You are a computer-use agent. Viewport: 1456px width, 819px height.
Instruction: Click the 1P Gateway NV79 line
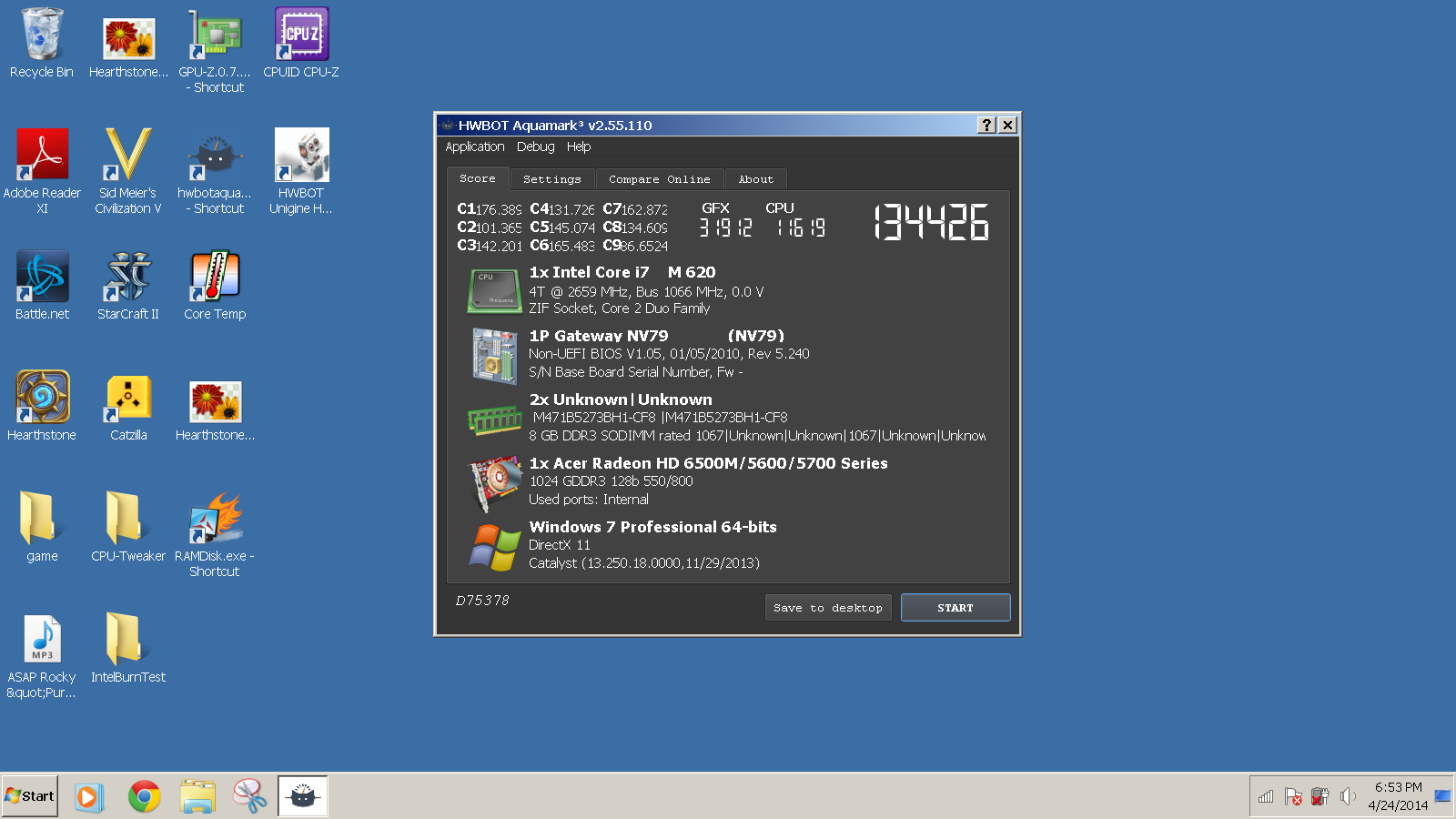click(656, 336)
